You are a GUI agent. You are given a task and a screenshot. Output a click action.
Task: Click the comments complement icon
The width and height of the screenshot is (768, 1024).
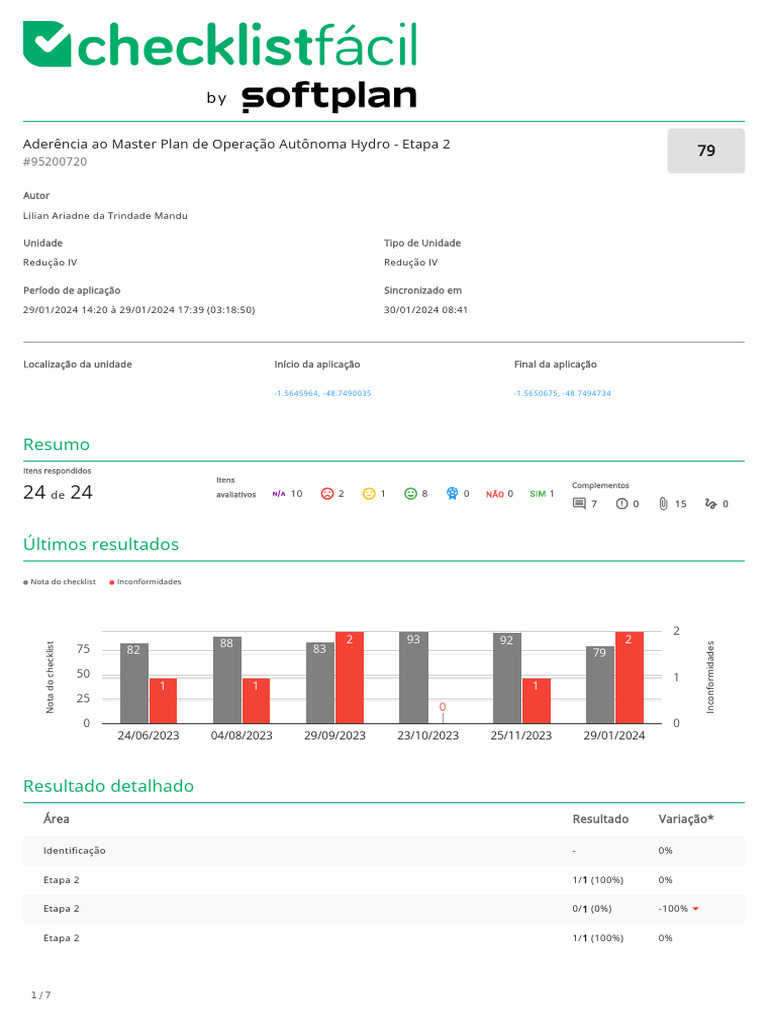[x=579, y=504]
